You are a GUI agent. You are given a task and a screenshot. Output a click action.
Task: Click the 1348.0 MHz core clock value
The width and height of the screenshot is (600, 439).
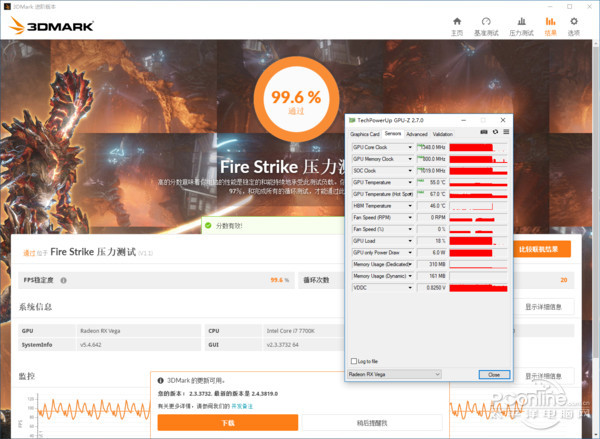point(431,147)
